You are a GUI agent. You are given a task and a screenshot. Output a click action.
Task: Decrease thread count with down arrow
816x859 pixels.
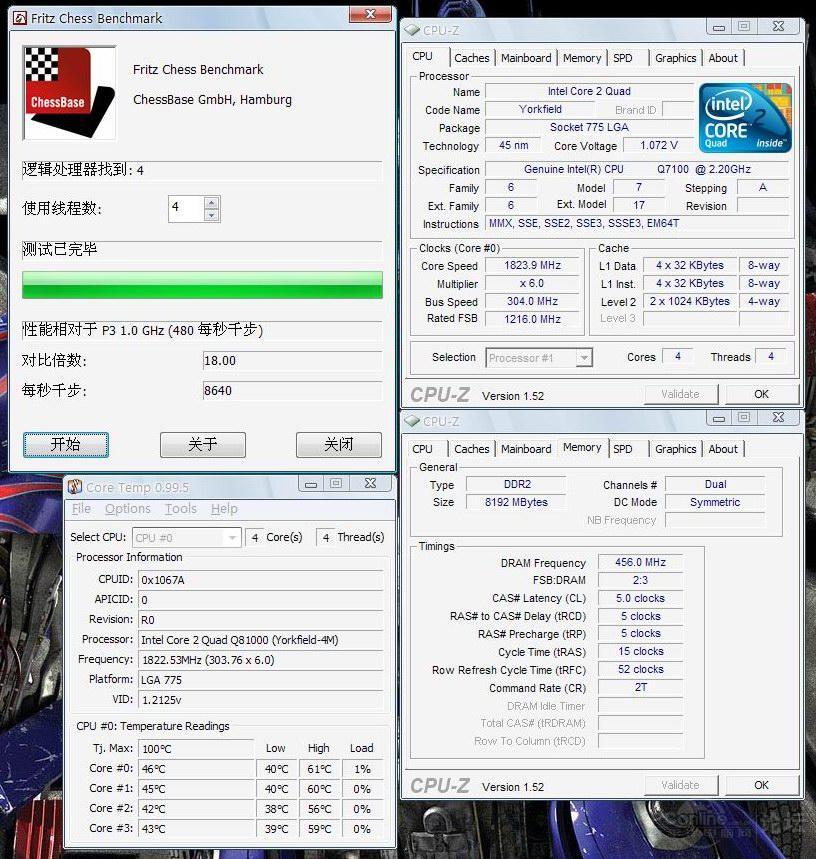pyautogui.click(x=211, y=215)
